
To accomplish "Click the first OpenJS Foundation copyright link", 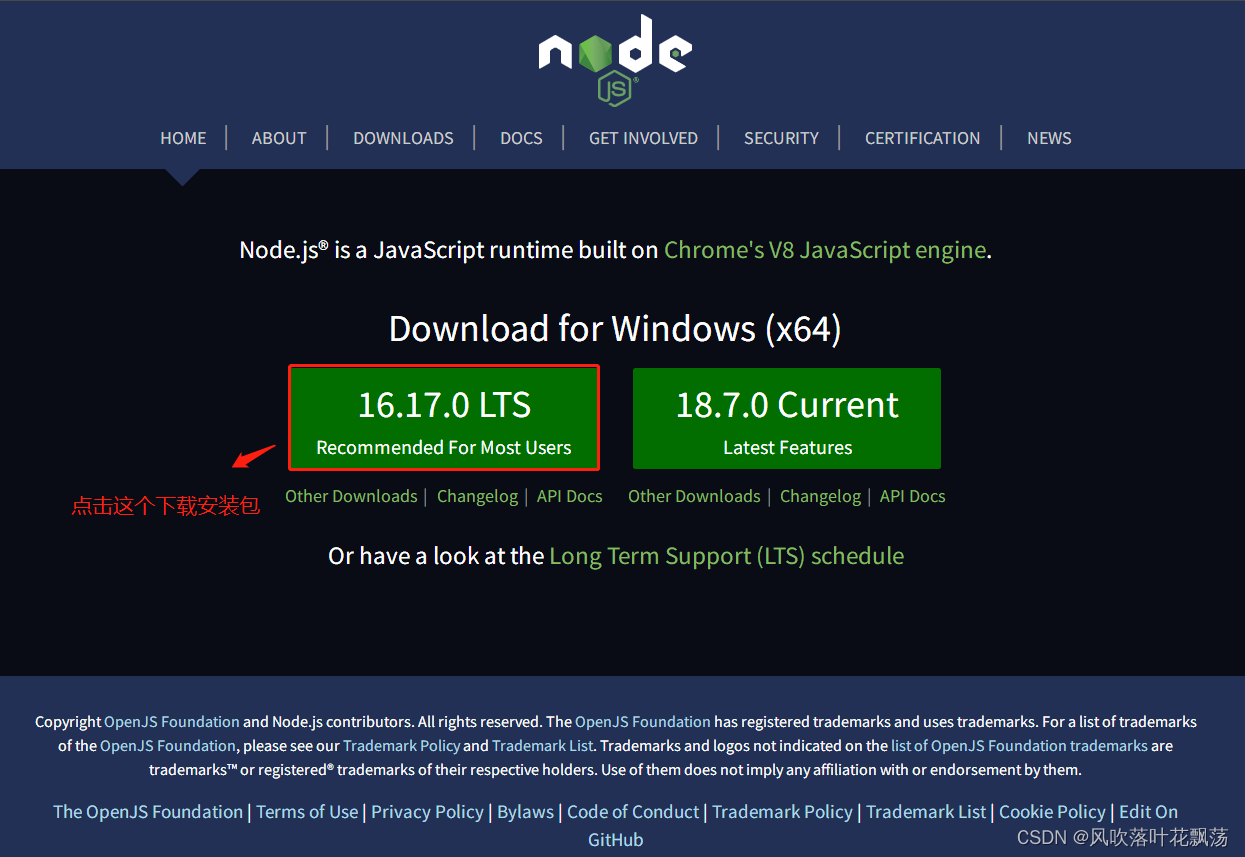I will 172,721.
